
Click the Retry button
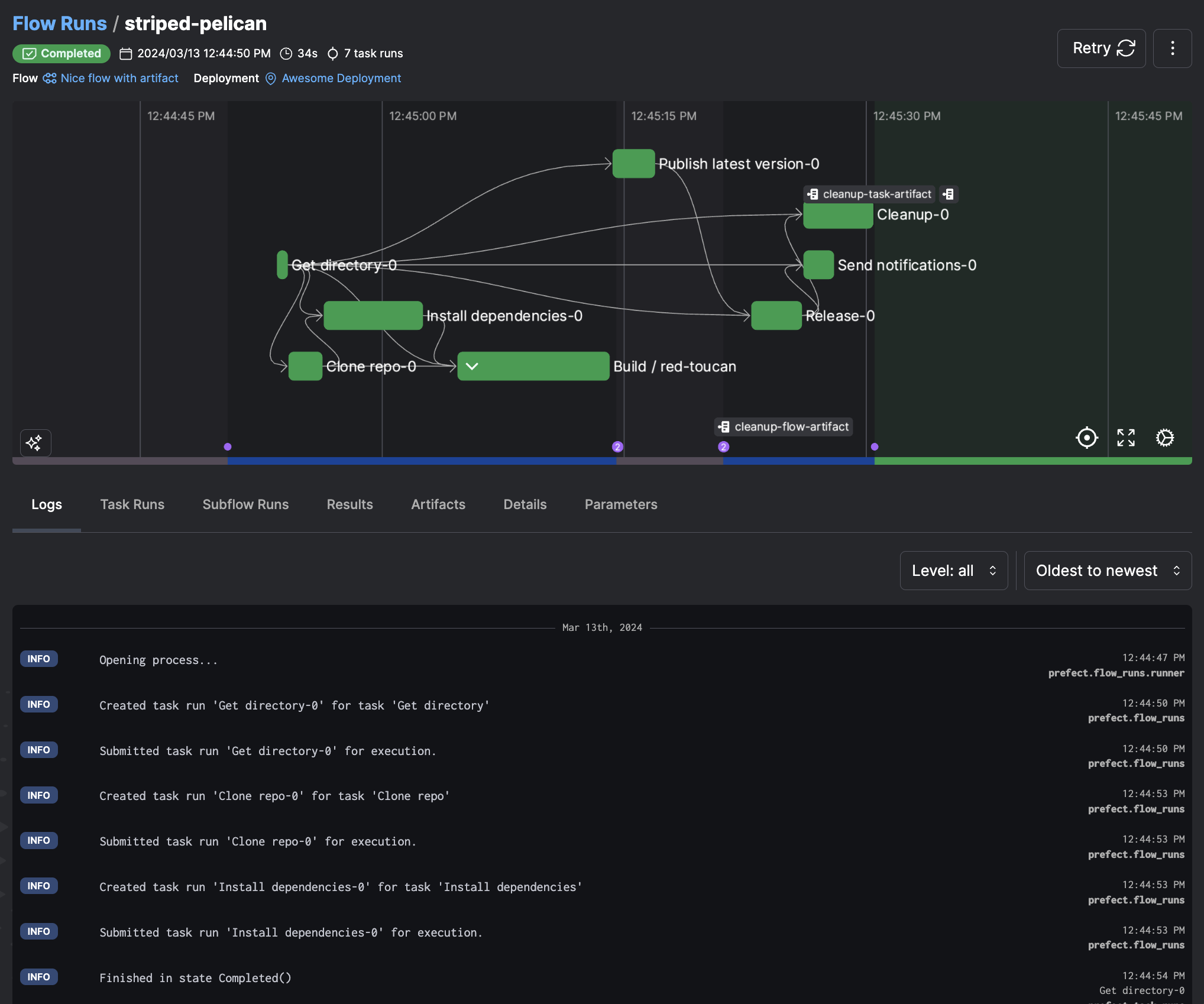(1101, 48)
